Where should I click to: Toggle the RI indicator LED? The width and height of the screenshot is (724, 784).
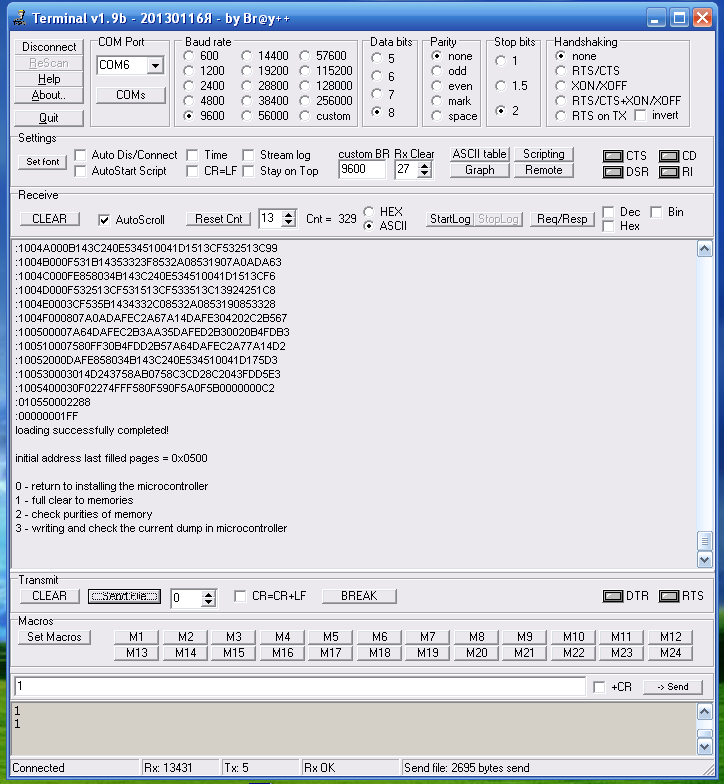pos(668,172)
